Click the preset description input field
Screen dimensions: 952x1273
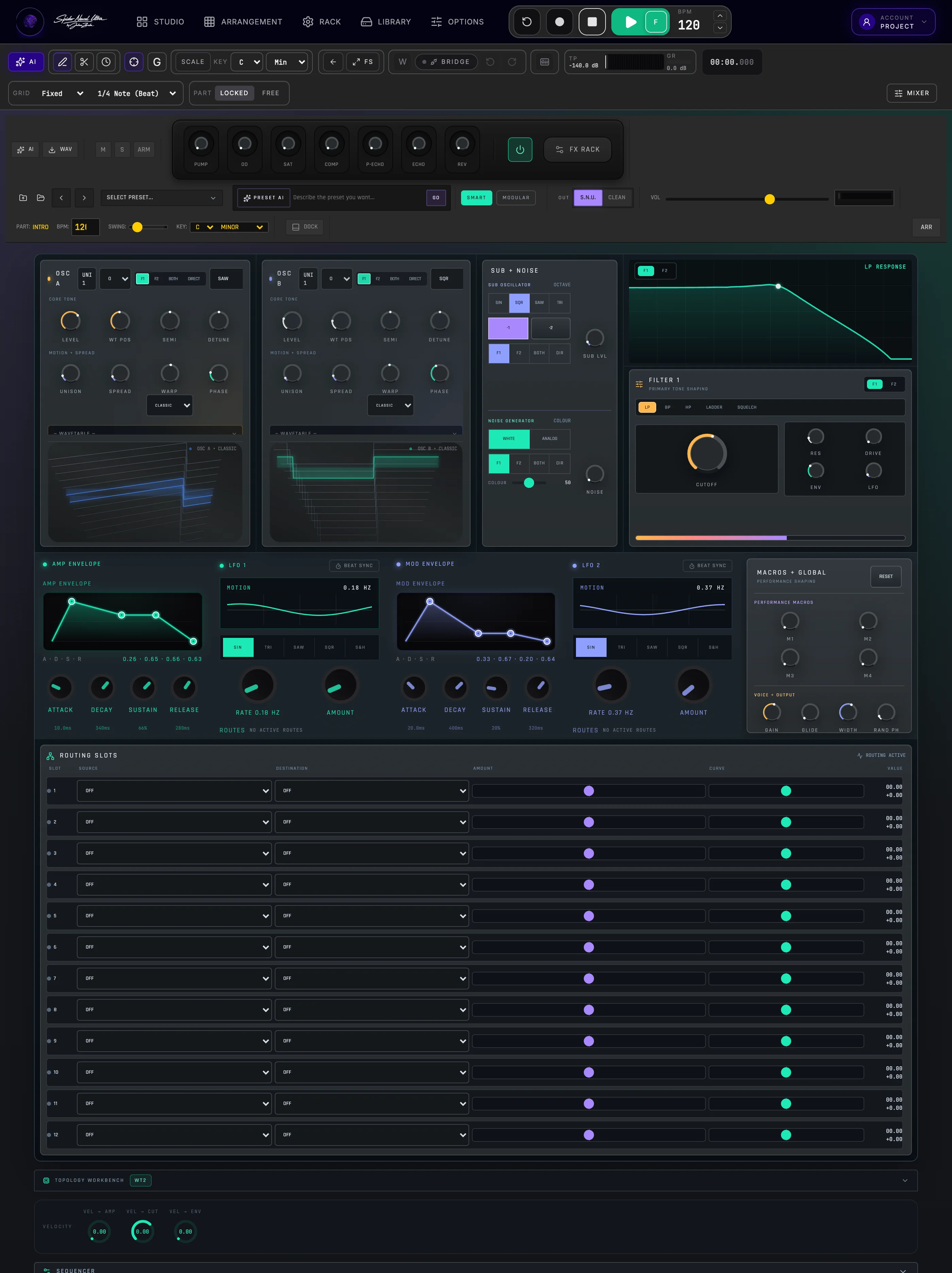tap(358, 198)
